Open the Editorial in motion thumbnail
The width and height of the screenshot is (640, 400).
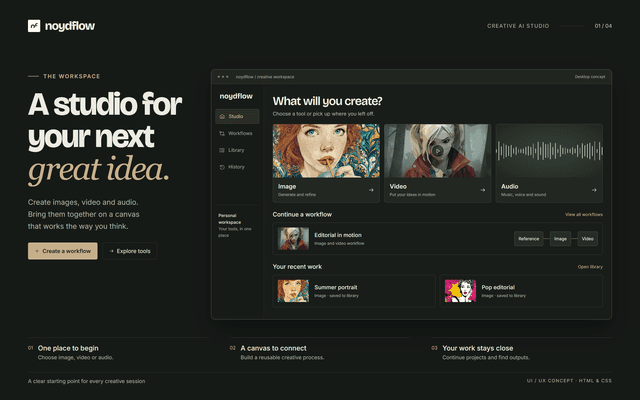click(293, 239)
